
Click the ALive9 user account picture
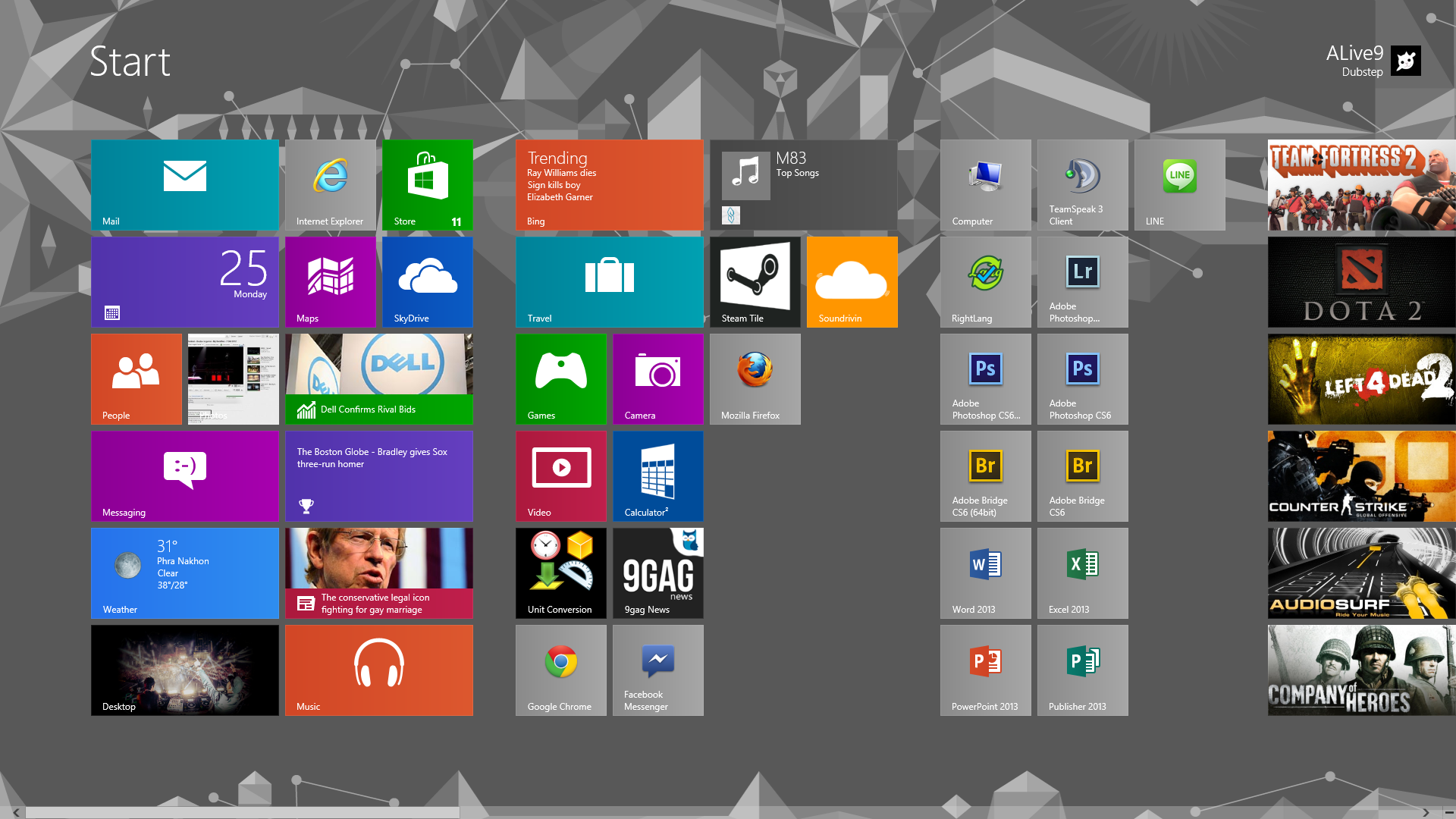1405,61
